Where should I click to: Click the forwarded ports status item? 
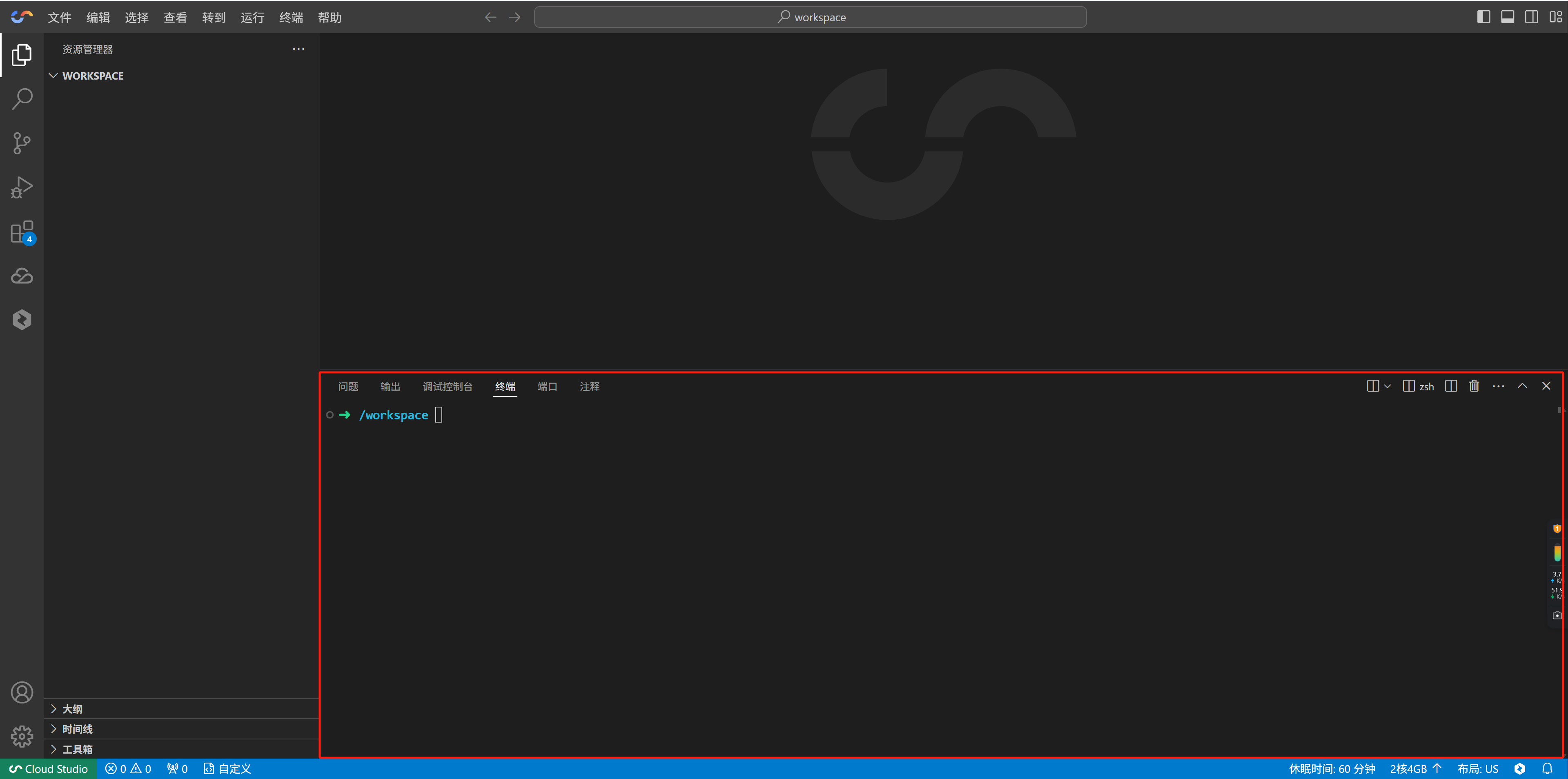(177, 769)
